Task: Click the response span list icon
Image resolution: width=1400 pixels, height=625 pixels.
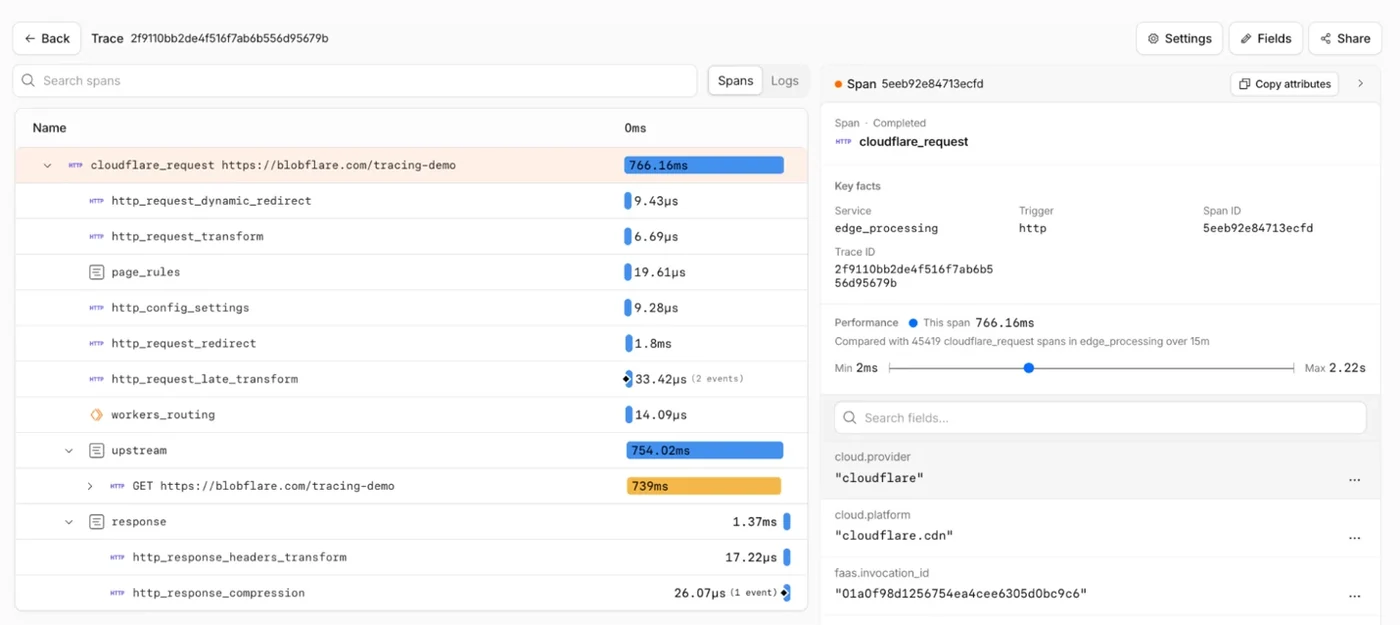Action: tap(97, 522)
